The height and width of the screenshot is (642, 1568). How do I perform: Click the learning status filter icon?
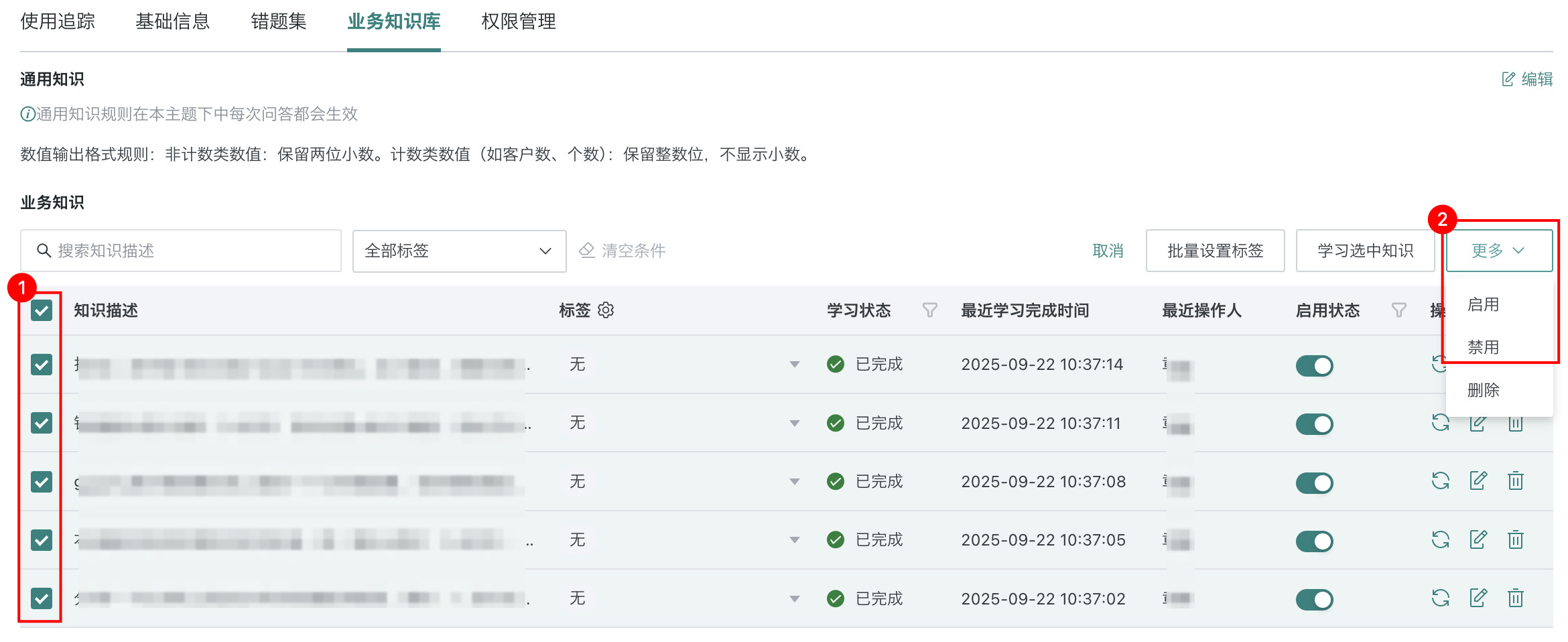point(929,310)
